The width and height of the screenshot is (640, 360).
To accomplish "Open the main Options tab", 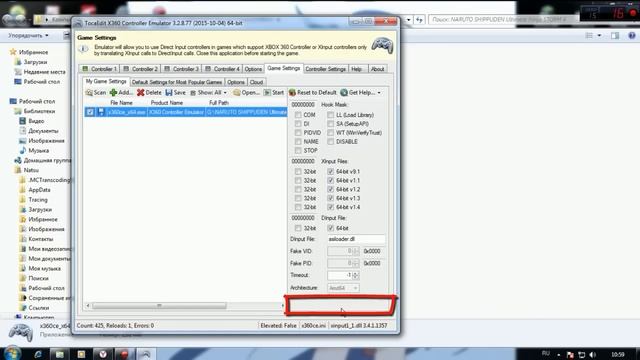I will [x=253, y=69].
